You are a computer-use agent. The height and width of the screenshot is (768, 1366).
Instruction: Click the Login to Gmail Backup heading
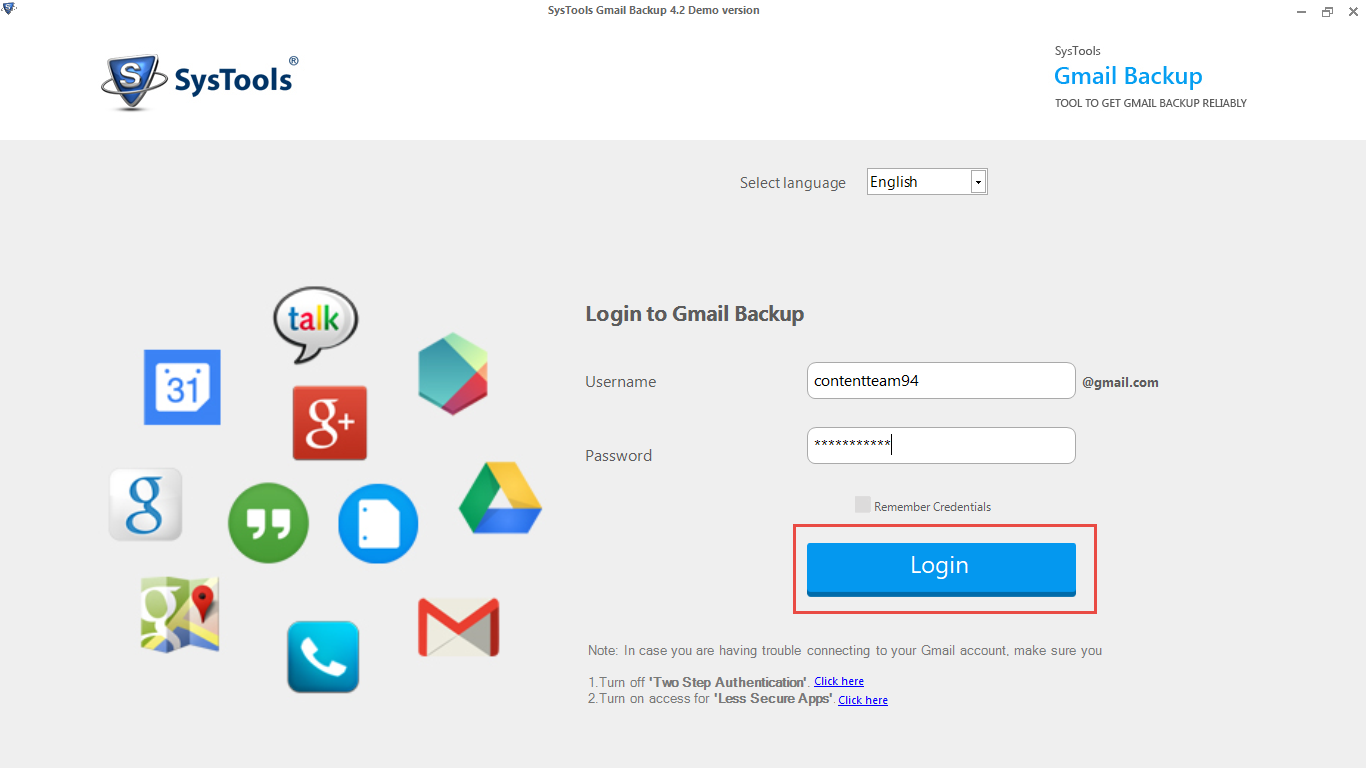pyautogui.click(x=695, y=314)
